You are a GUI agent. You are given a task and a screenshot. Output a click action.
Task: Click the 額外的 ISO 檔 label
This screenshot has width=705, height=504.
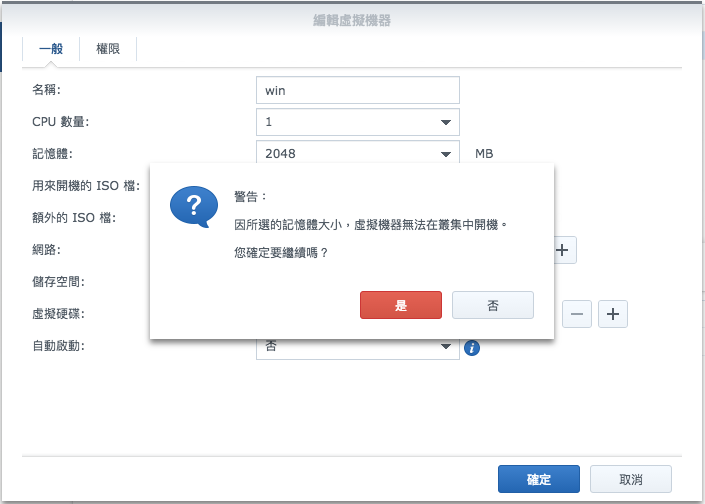(74, 218)
